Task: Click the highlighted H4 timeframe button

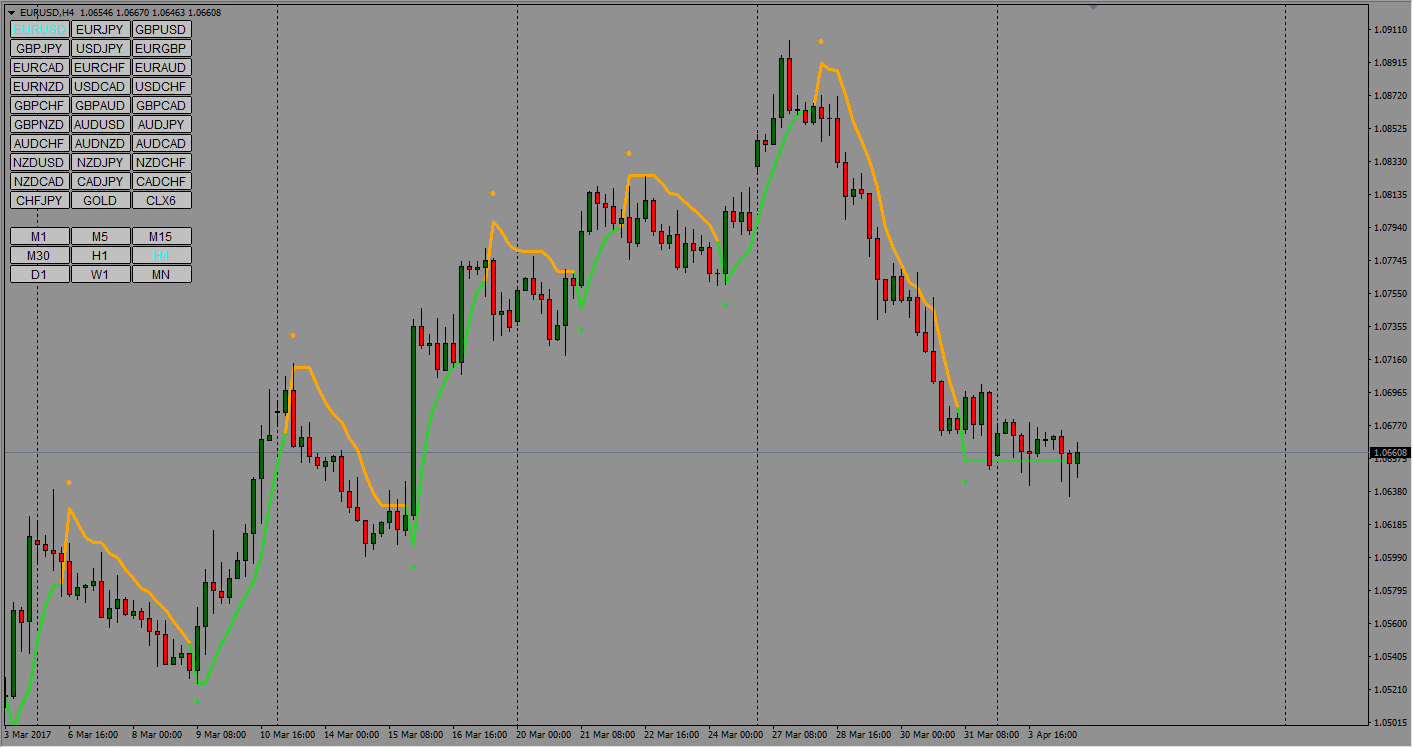Action: pyautogui.click(x=161, y=255)
